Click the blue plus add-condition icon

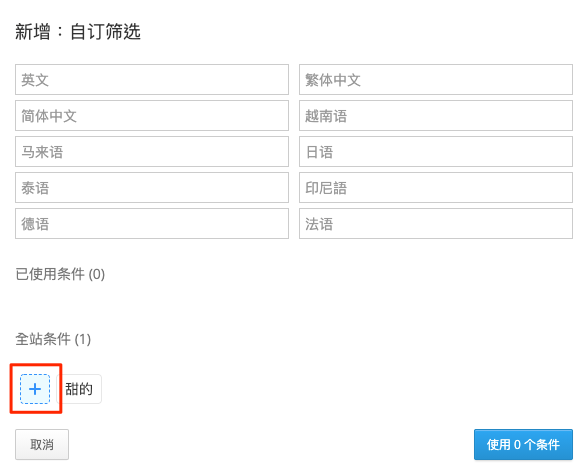(x=35, y=389)
